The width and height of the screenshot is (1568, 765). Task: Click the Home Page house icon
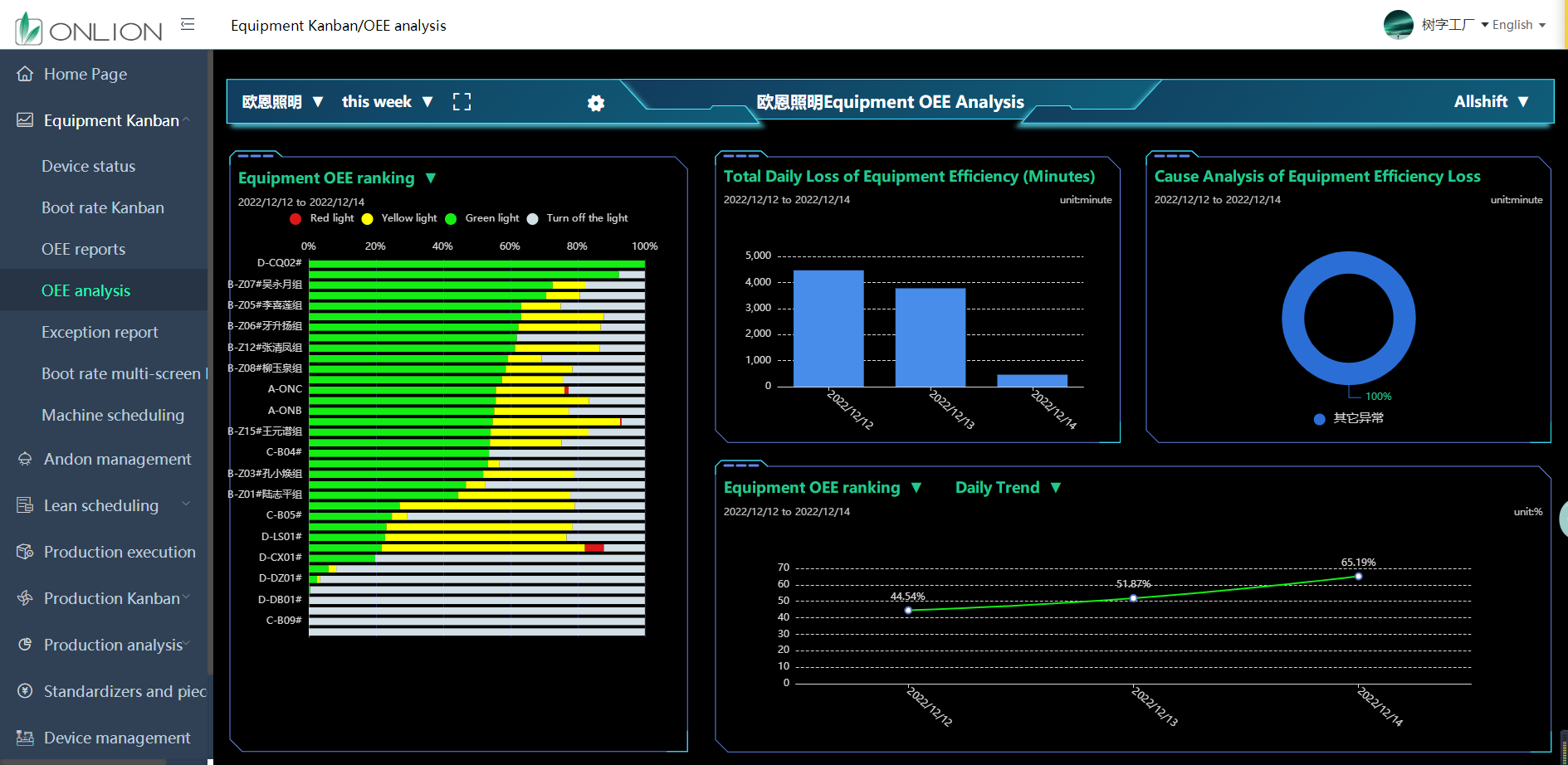[x=25, y=74]
